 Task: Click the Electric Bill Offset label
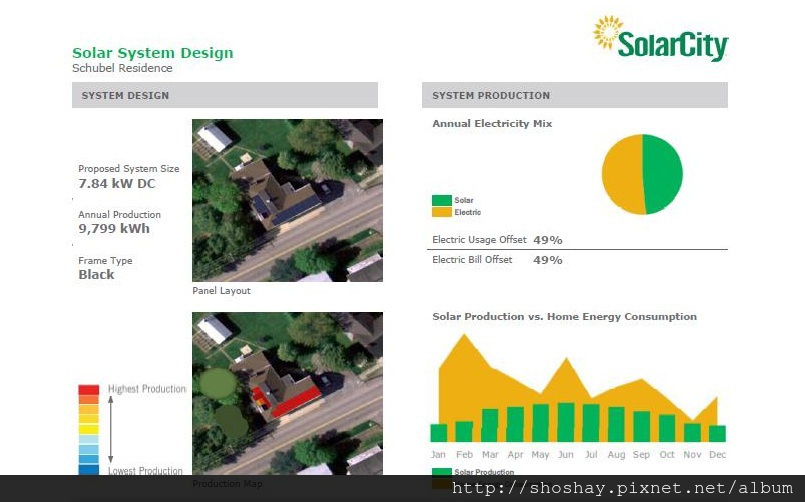472,260
